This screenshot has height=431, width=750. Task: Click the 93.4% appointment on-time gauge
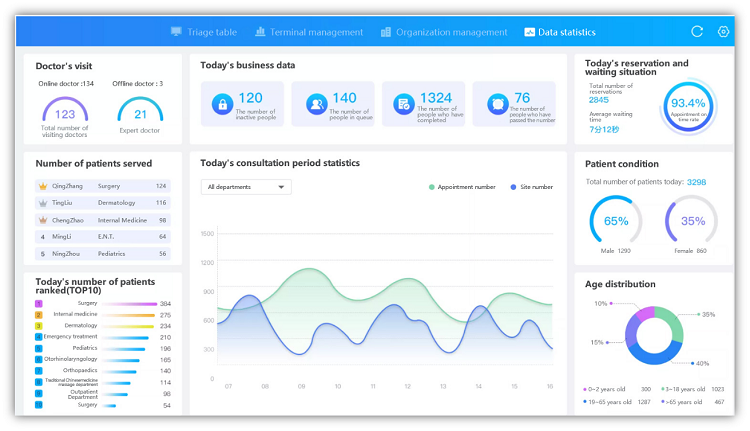point(688,107)
